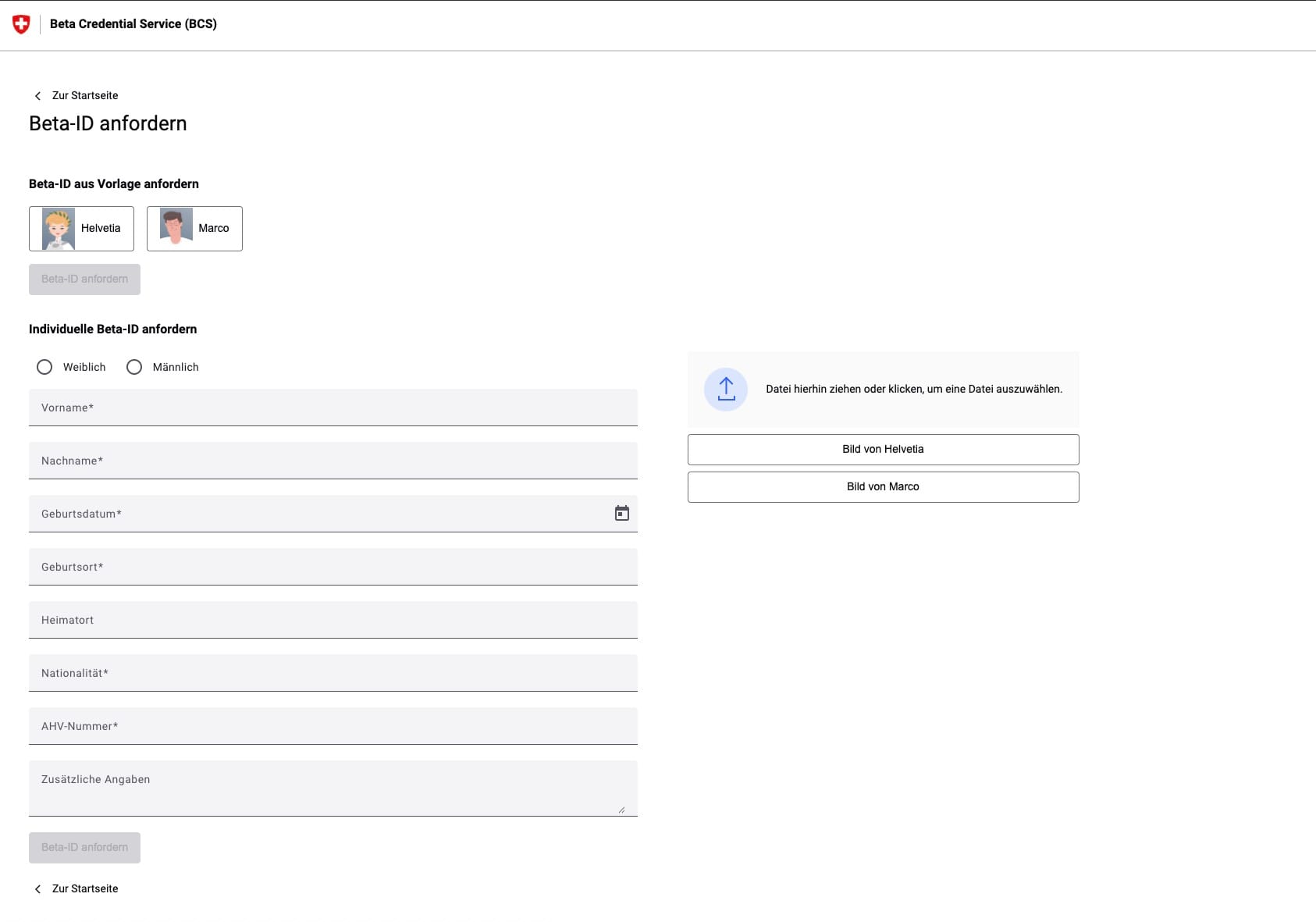
Task: Click Marco's avatar thumbnail
Action: 176,226
